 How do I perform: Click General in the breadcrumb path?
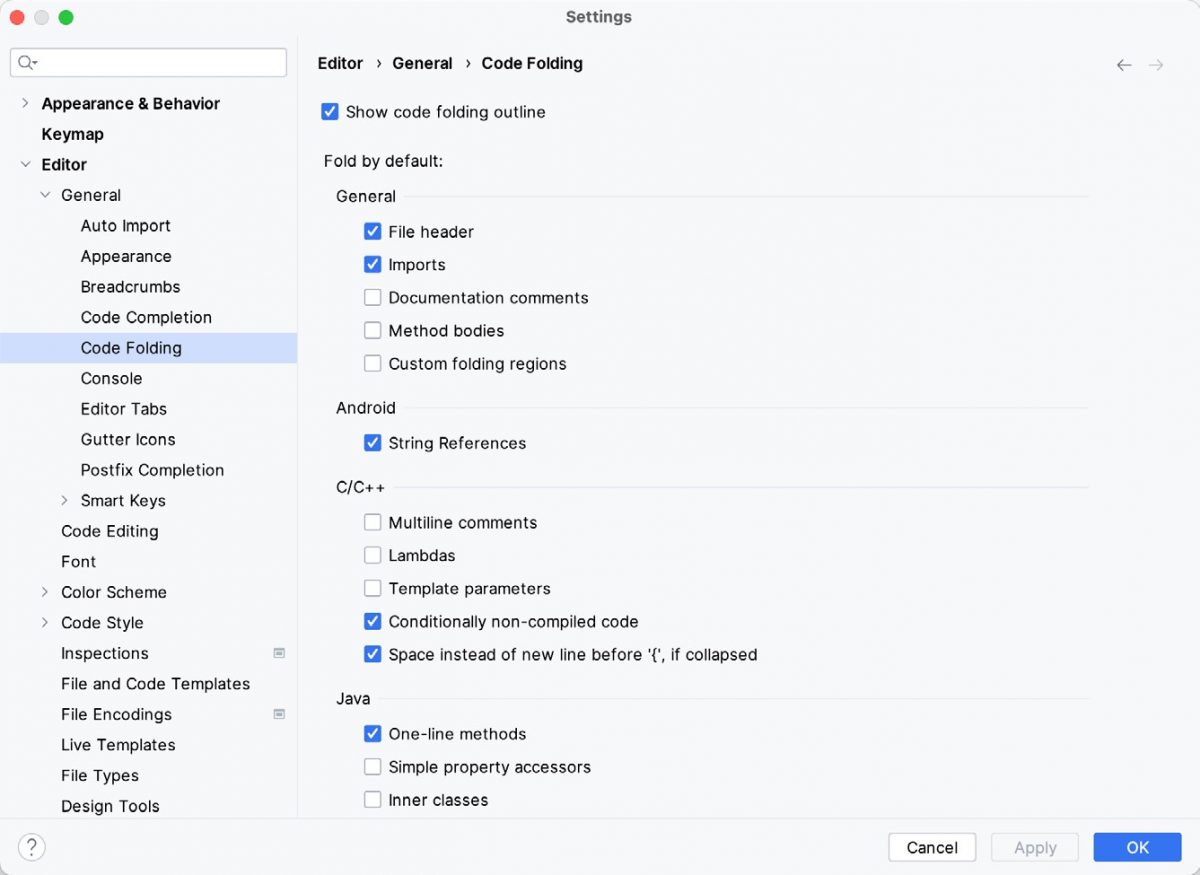click(422, 63)
